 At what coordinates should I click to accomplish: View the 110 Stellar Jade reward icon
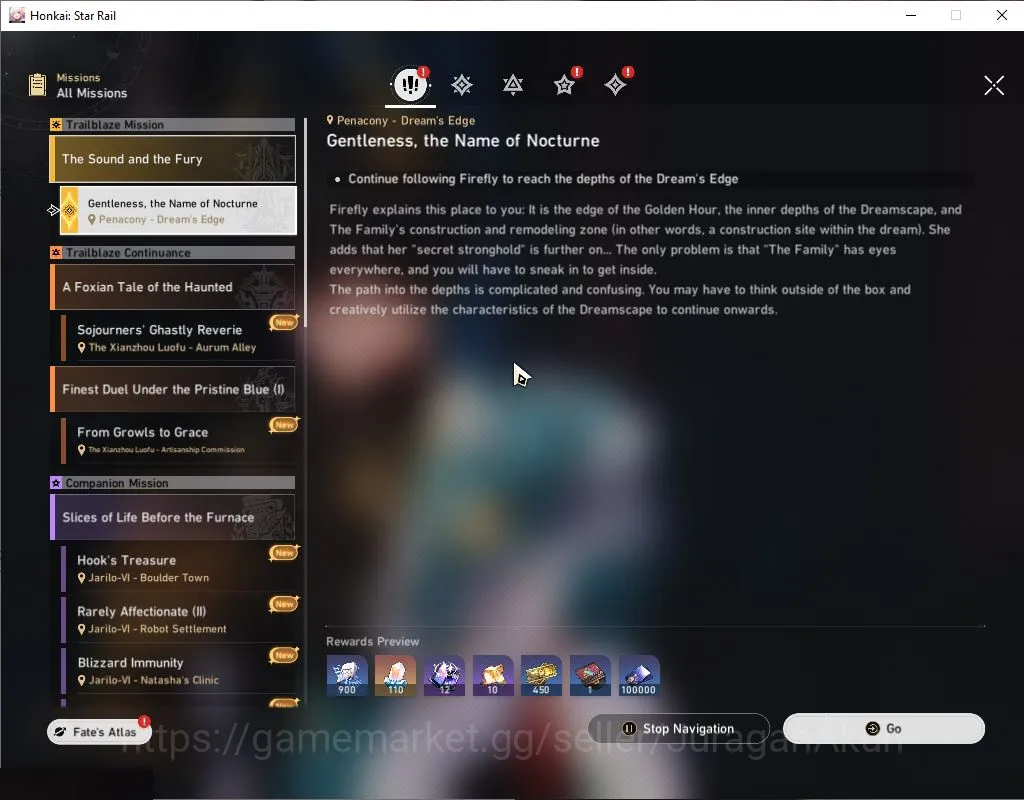coord(396,675)
